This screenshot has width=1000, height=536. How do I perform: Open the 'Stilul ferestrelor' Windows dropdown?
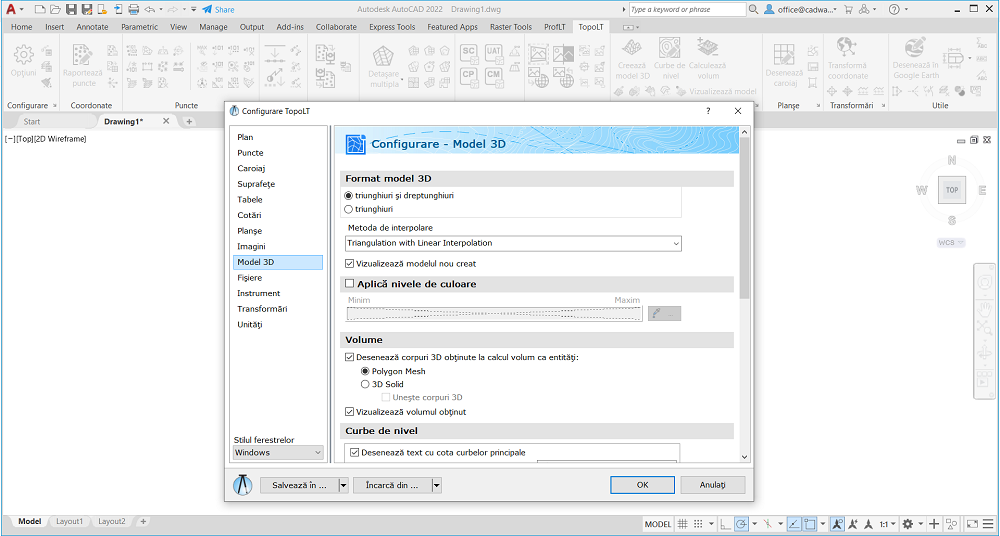[x=279, y=452]
